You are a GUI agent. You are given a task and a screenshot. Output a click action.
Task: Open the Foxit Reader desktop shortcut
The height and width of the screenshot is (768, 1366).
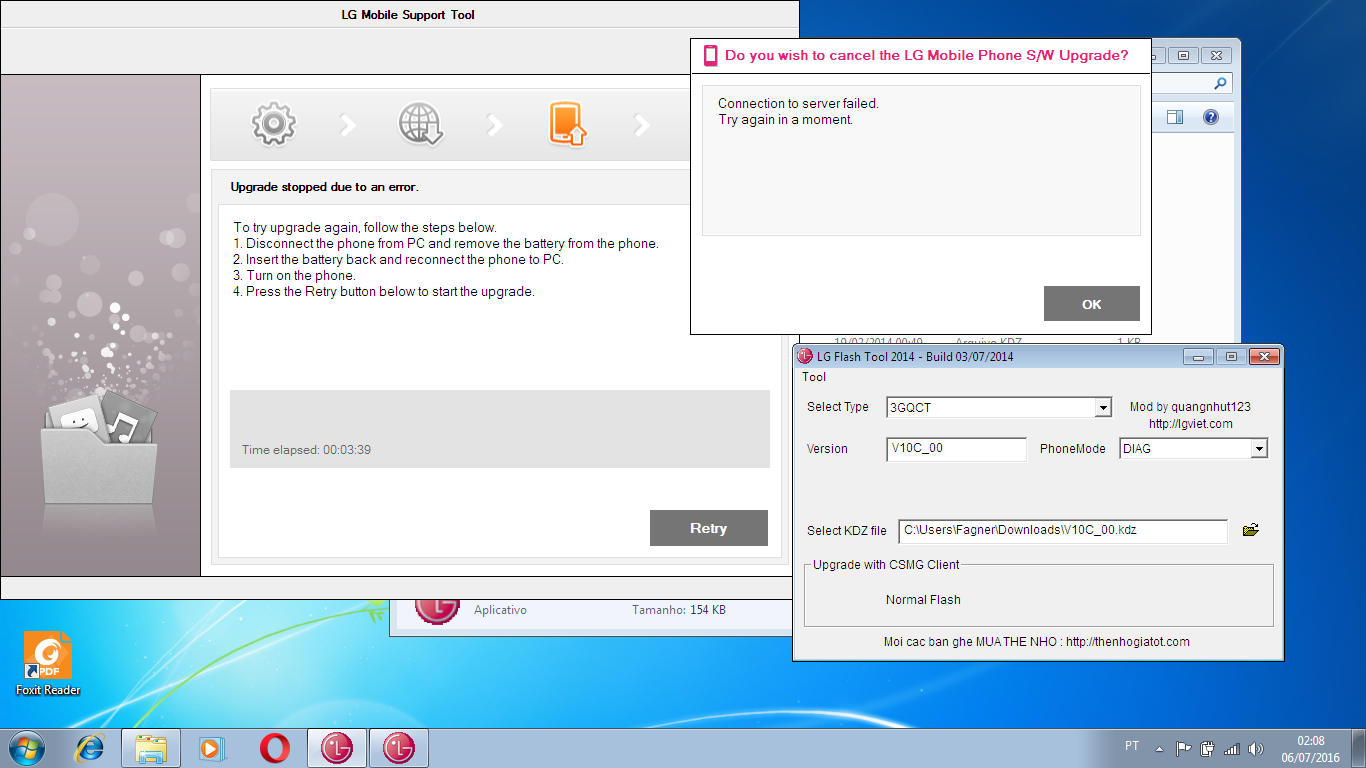47,664
